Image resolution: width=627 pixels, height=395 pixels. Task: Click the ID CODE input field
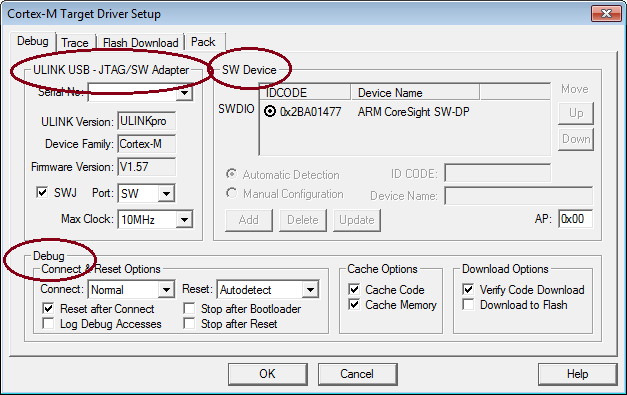tap(497, 174)
